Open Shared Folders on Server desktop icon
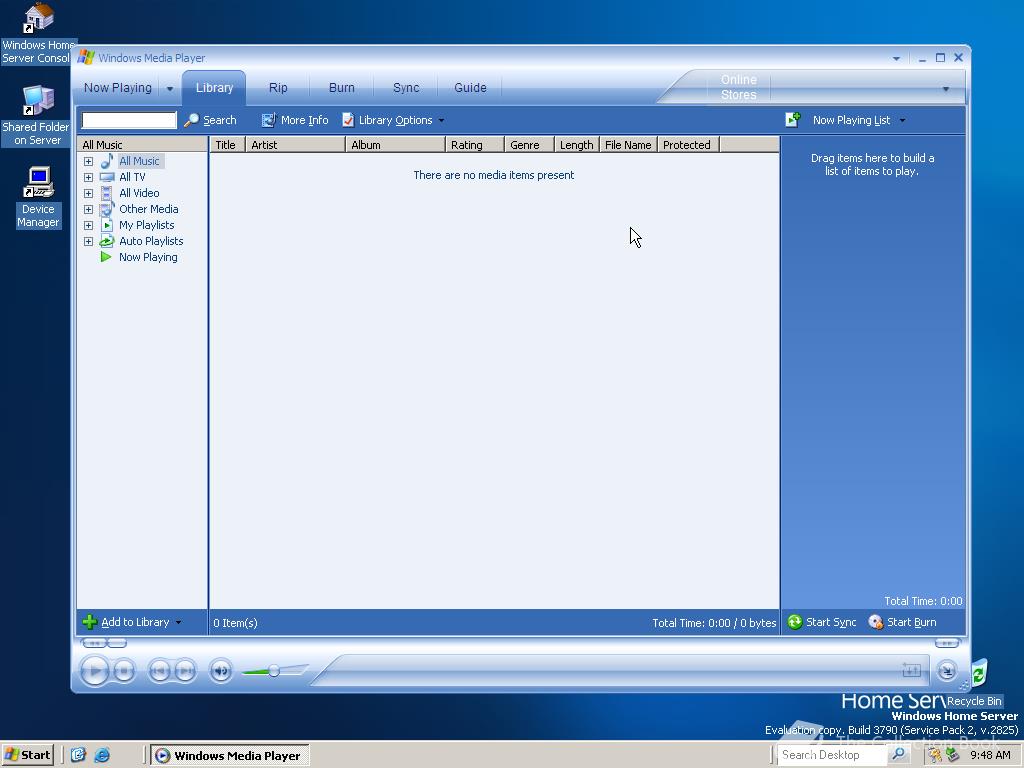The image size is (1024, 768). [37, 115]
